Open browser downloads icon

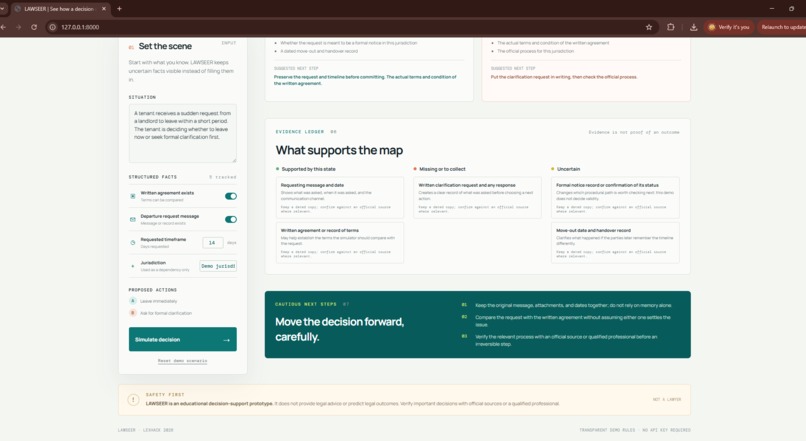[693, 27]
